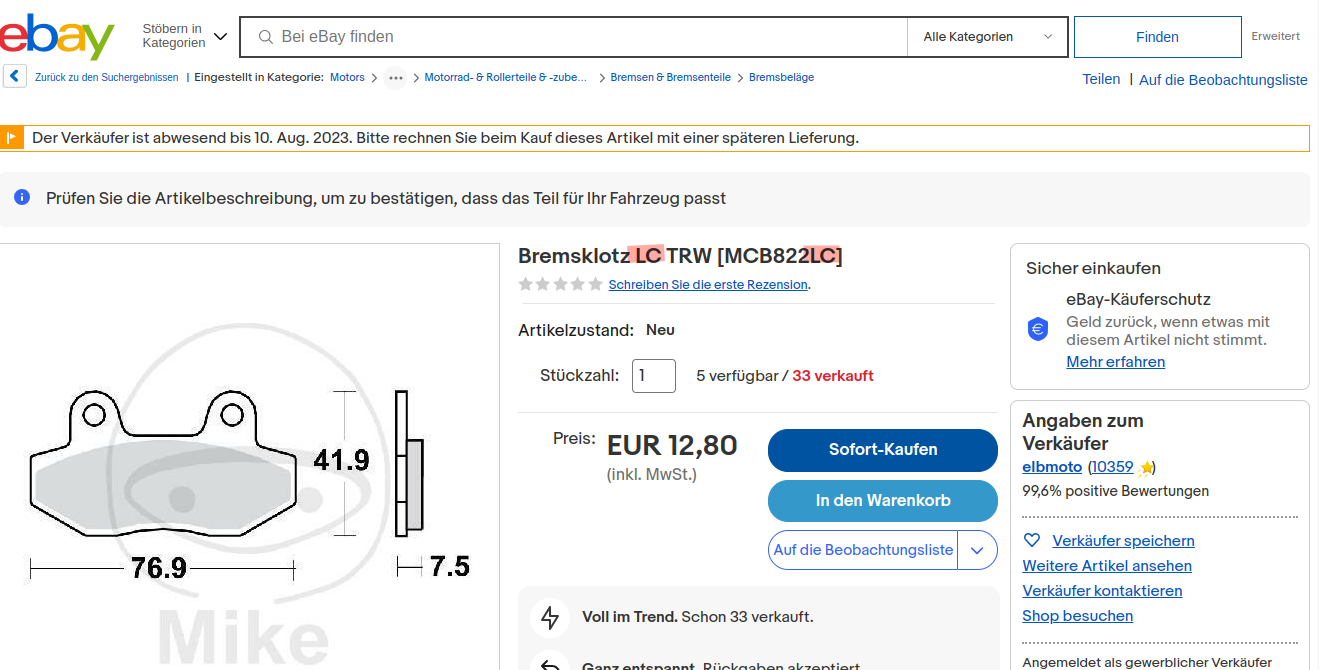Click the Finden search button
This screenshot has height=670, width=1319.
tap(1157, 37)
